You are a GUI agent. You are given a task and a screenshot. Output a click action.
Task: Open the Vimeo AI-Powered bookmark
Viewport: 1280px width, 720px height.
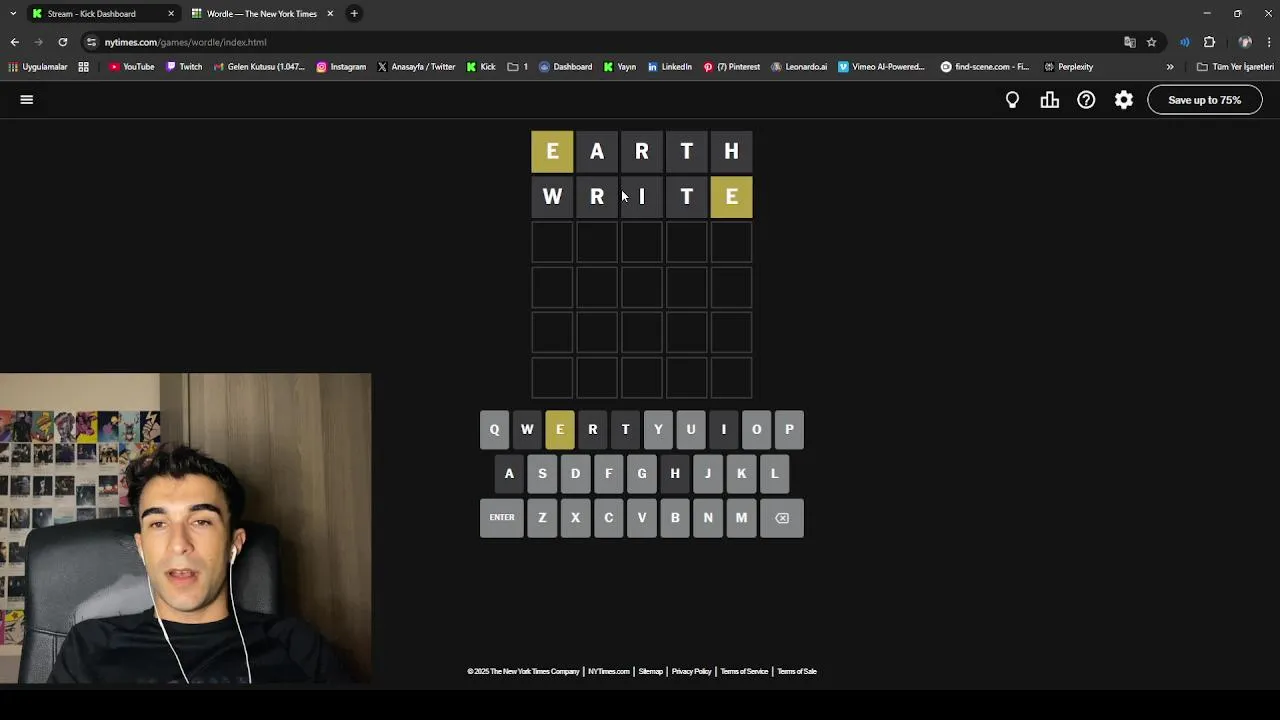pos(881,67)
